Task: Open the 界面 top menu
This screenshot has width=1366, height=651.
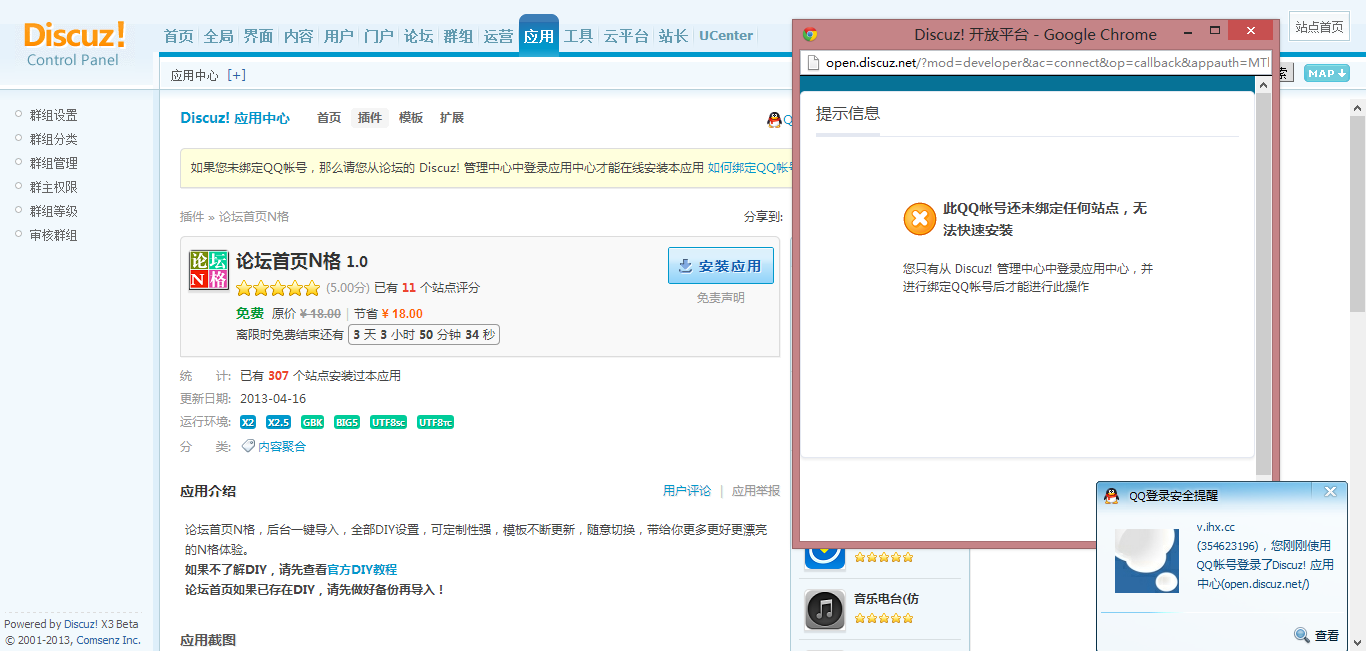Action: 259,36
